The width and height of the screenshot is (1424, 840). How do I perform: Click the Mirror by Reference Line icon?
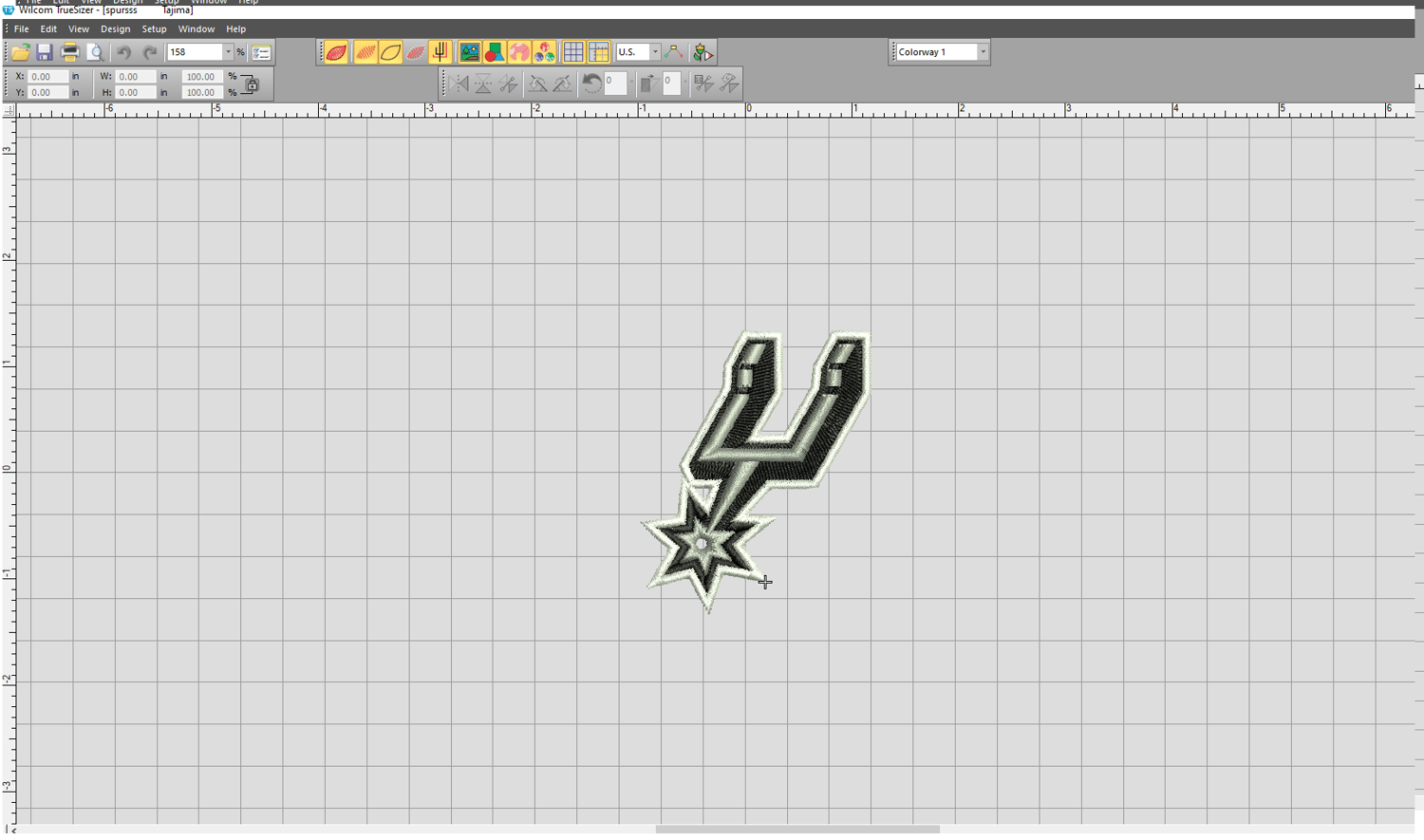508,84
